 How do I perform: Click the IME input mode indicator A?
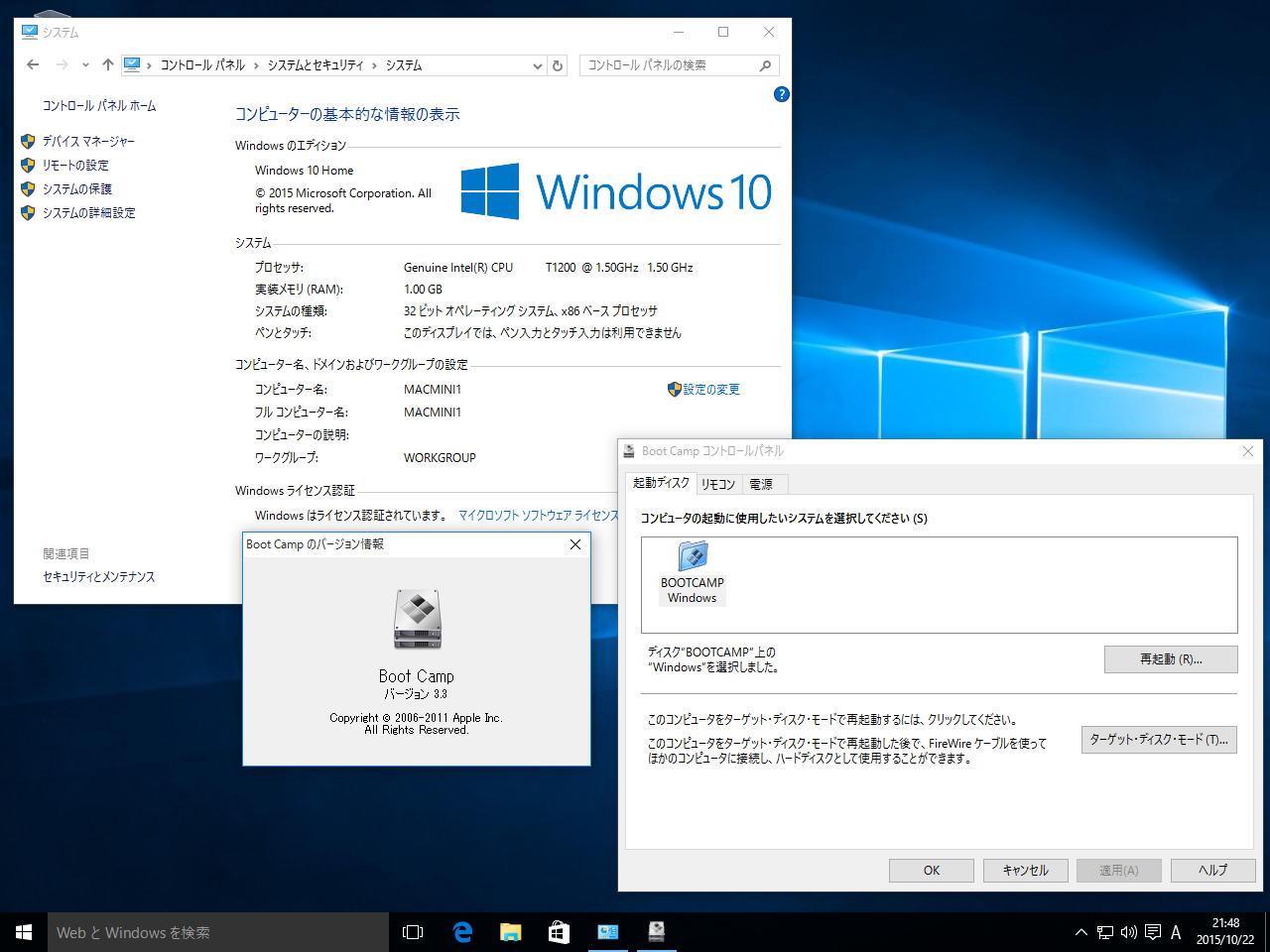point(1176,932)
